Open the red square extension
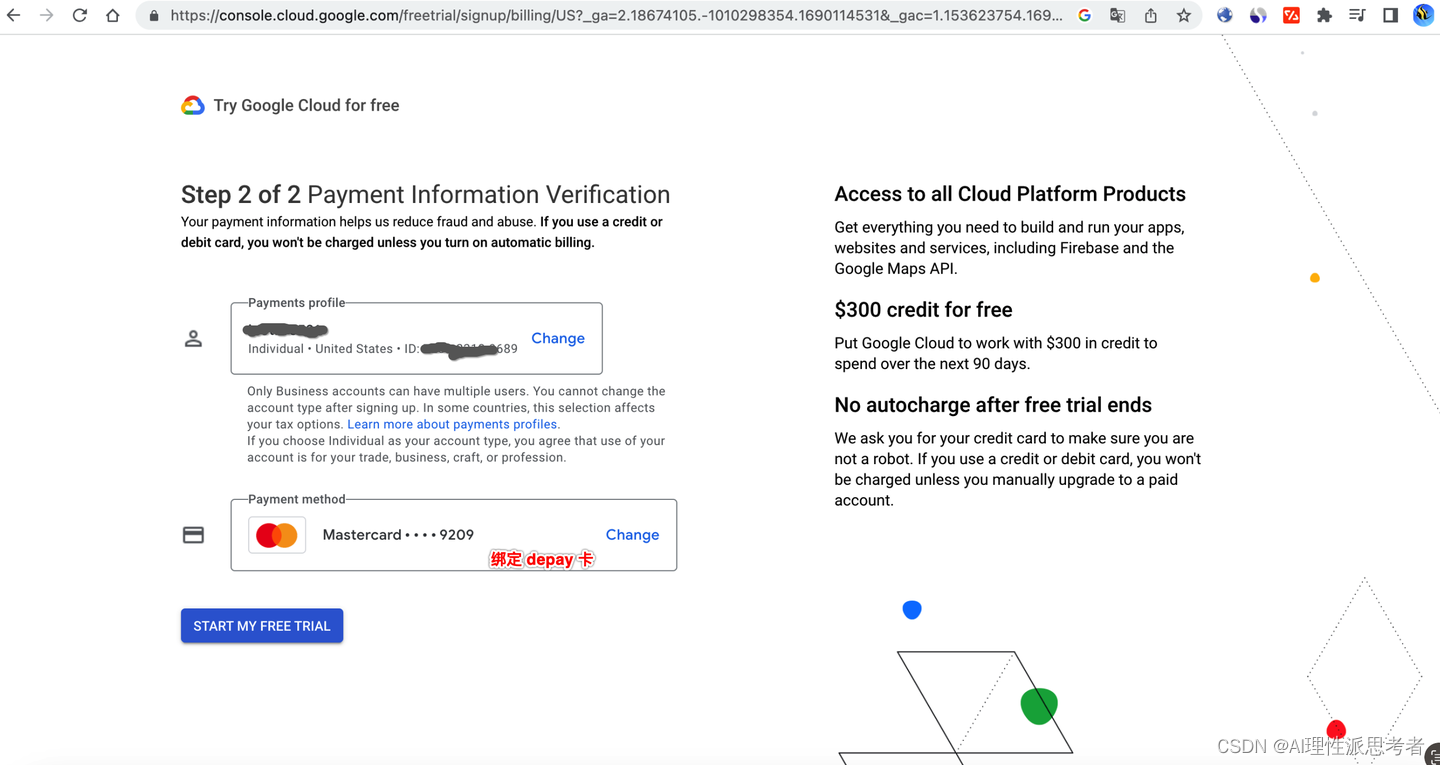Viewport: 1440px width, 765px height. tap(1291, 16)
